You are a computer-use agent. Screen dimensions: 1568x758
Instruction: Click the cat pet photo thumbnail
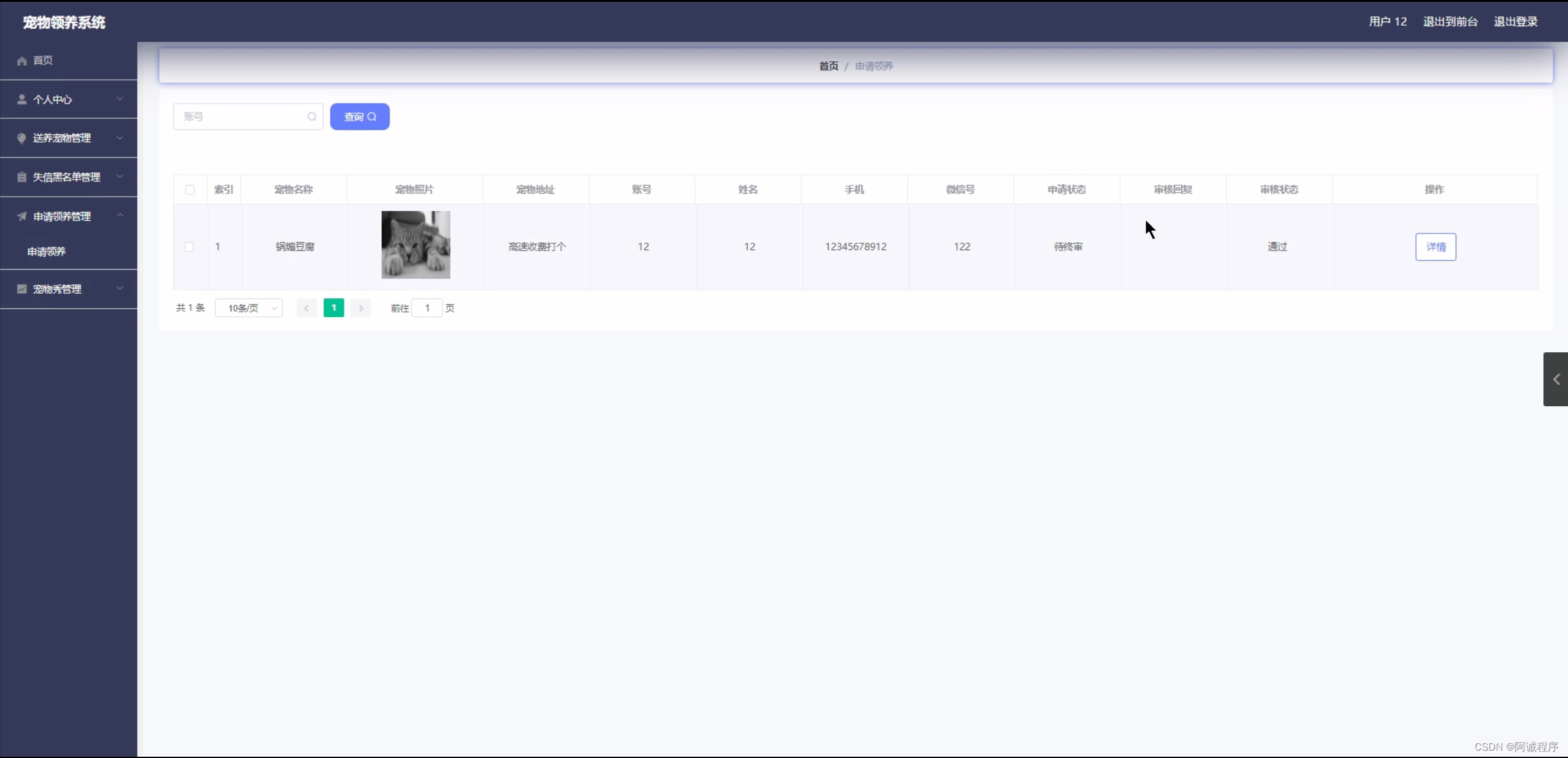(x=416, y=245)
